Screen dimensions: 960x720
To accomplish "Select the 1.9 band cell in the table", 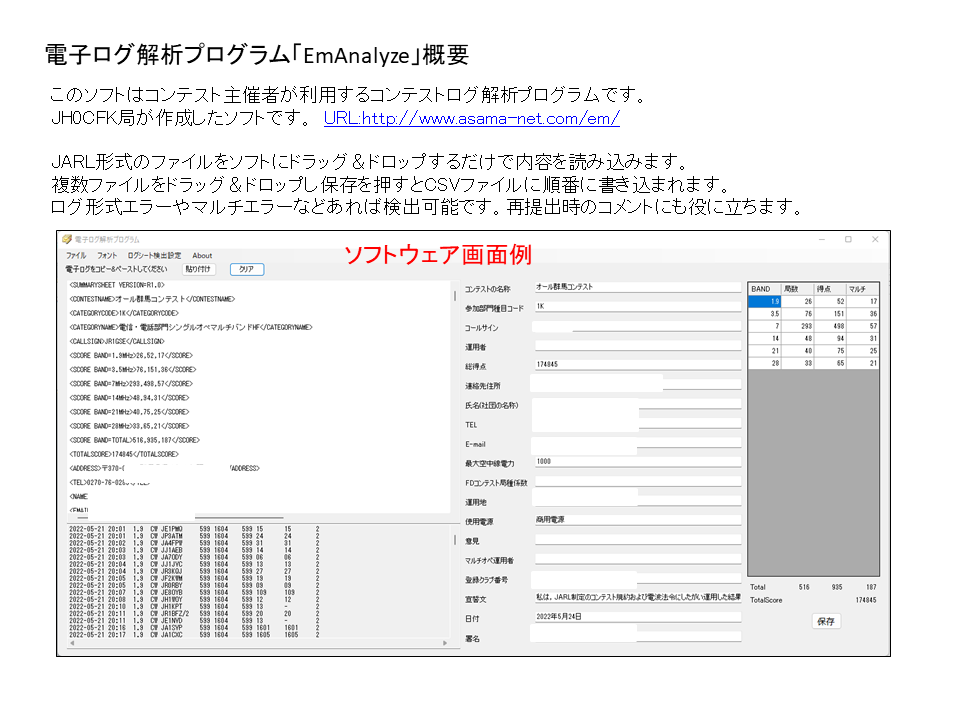I will point(765,301).
